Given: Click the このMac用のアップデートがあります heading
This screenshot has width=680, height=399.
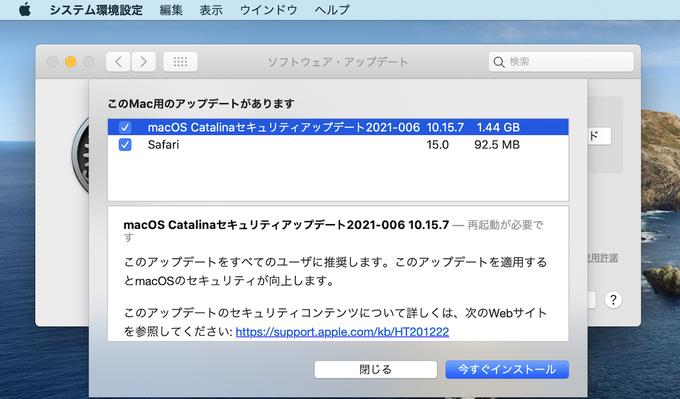Looking at the screenshot, I should 201,104.
